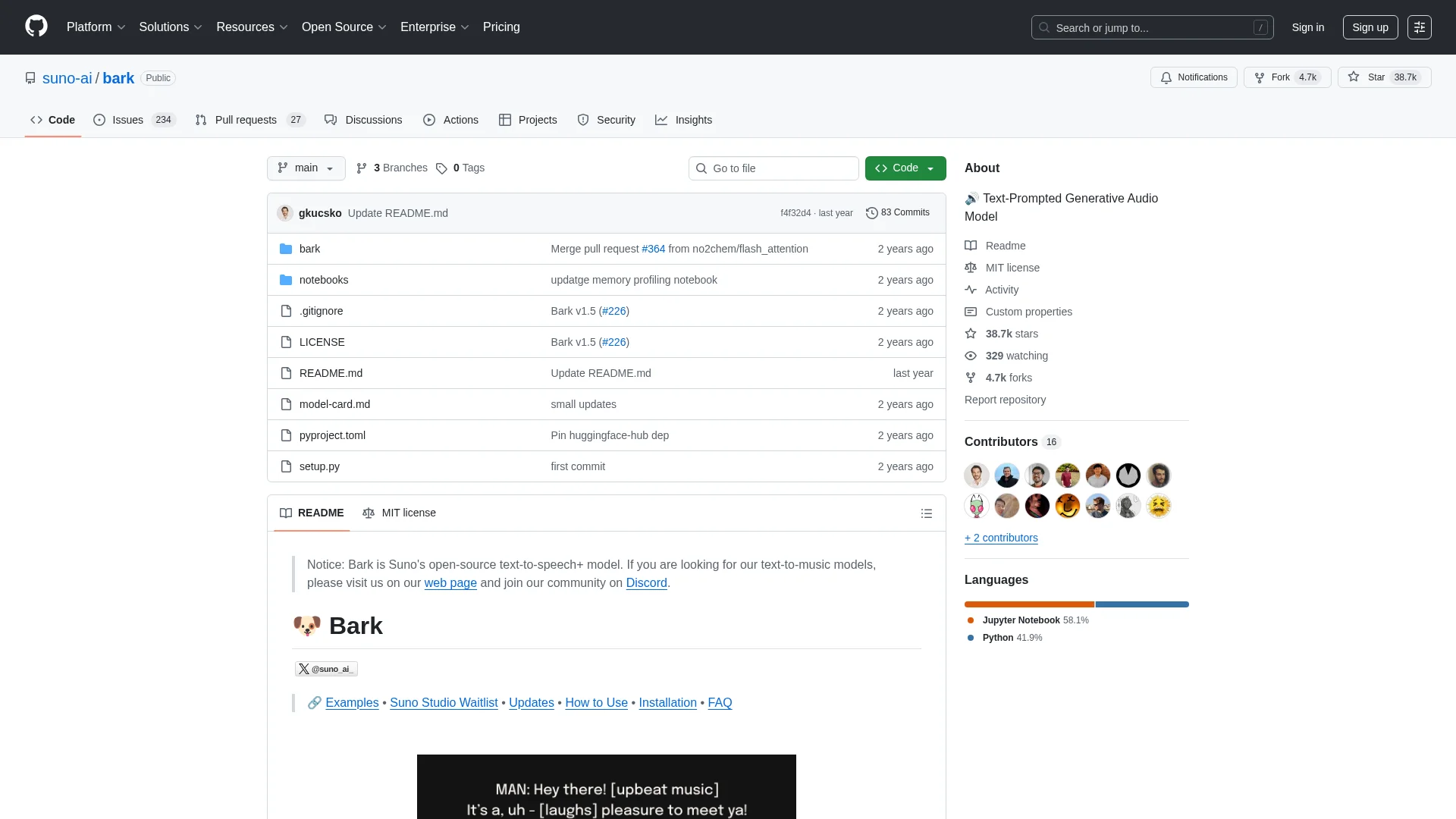Viewport: 1456px width, 819px height.
Task: Click the Jupyter Notebook language bar segment
Action: pos(1029,604)
